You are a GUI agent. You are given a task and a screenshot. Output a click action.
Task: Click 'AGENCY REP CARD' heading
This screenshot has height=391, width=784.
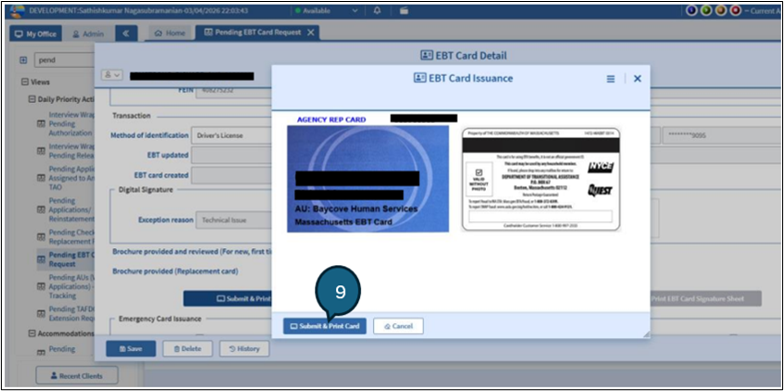tap(332, 120)
